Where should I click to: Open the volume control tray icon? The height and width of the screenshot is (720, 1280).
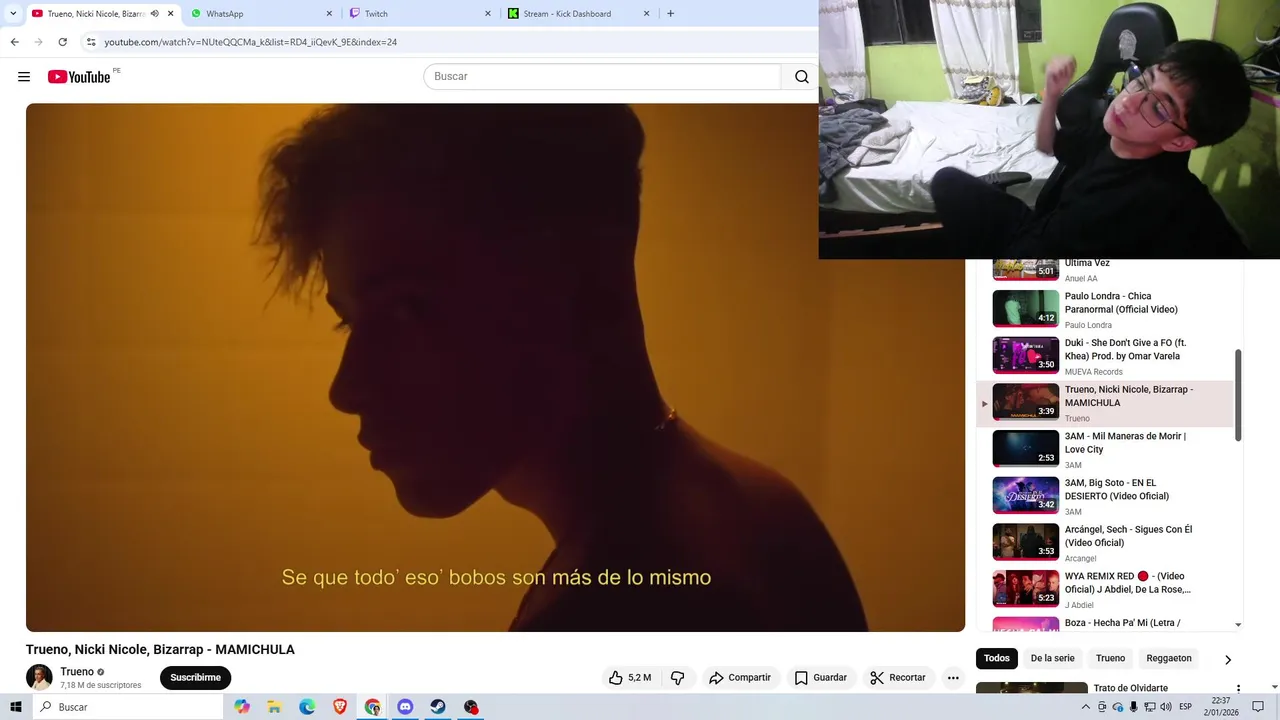click(1166, 707)
